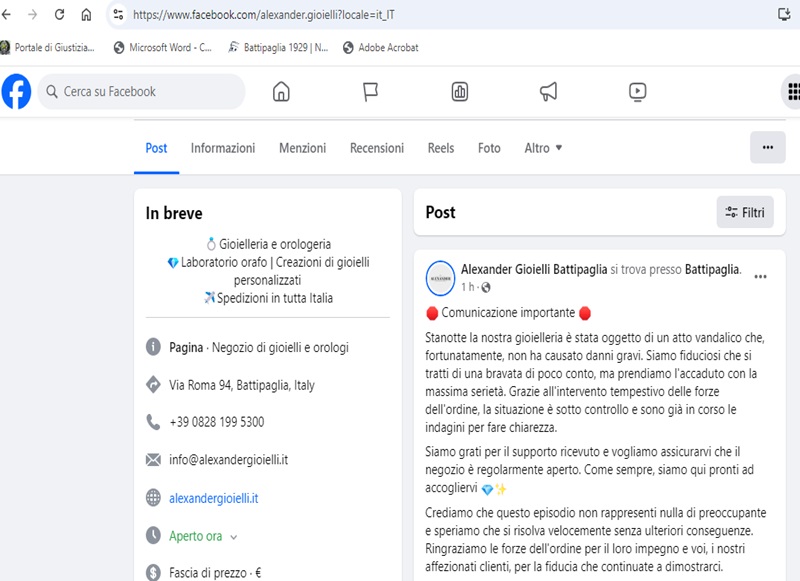Open the menu grid icon
Viewport: 800px width, 581px height.
pos(792,92)
